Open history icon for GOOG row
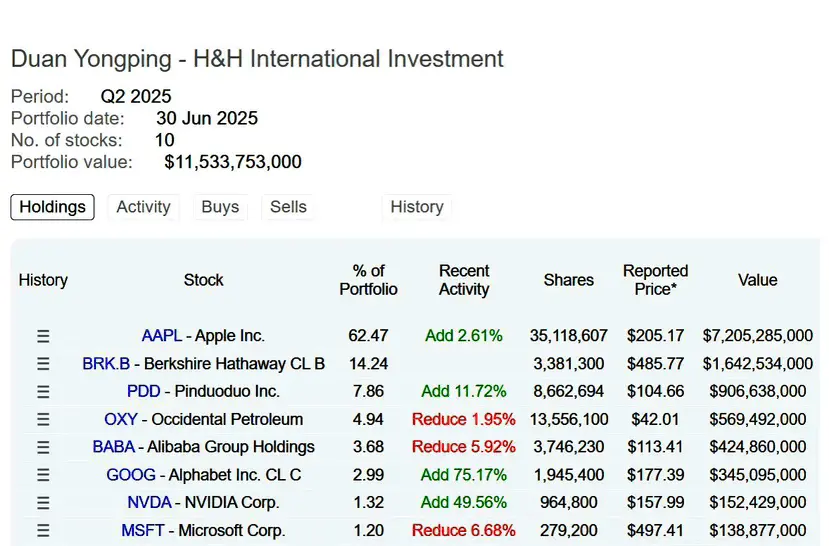This screenshot has width=829, height=546. [x=43, y=475]
